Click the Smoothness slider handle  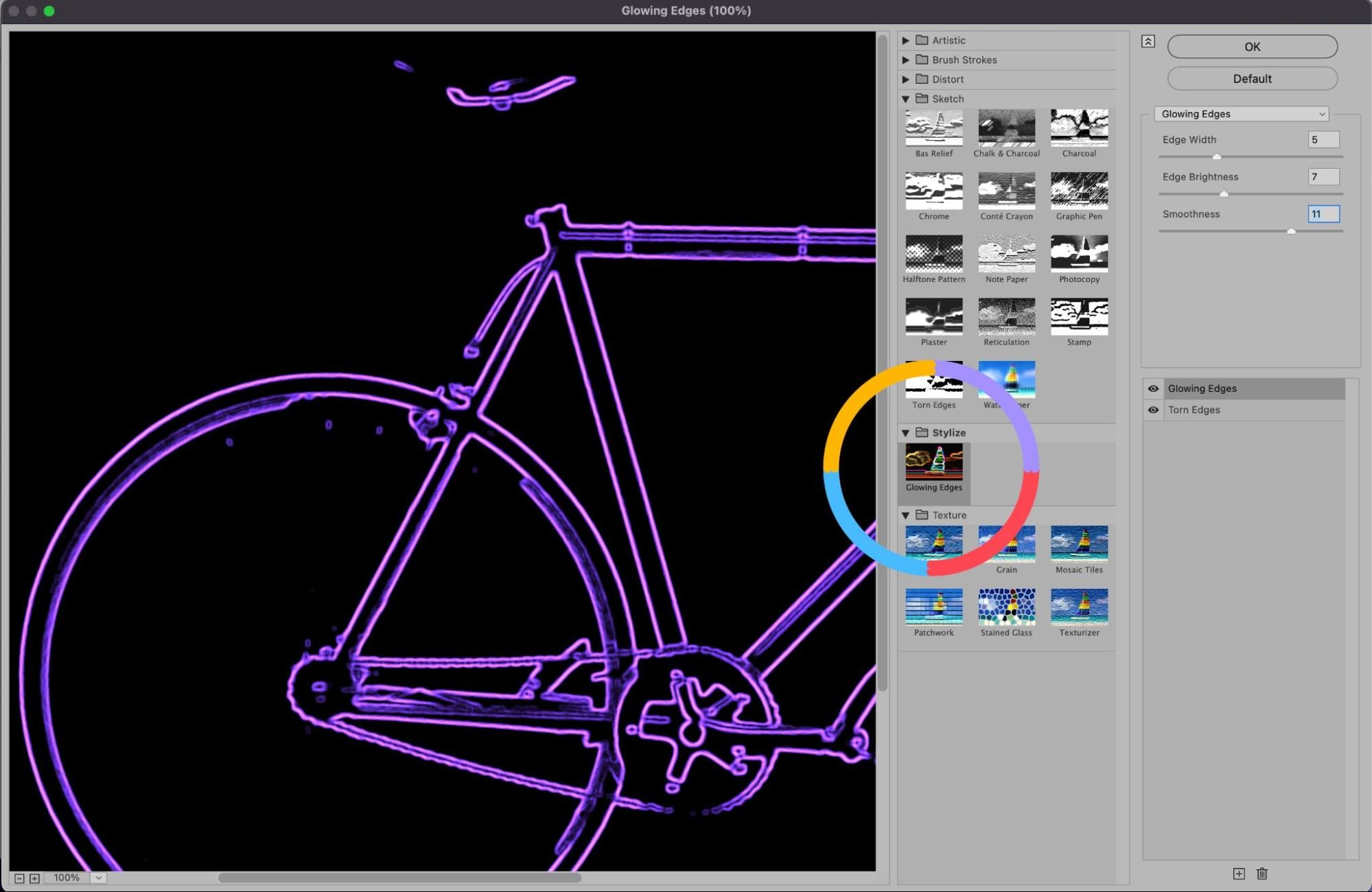coord(1291,231)
